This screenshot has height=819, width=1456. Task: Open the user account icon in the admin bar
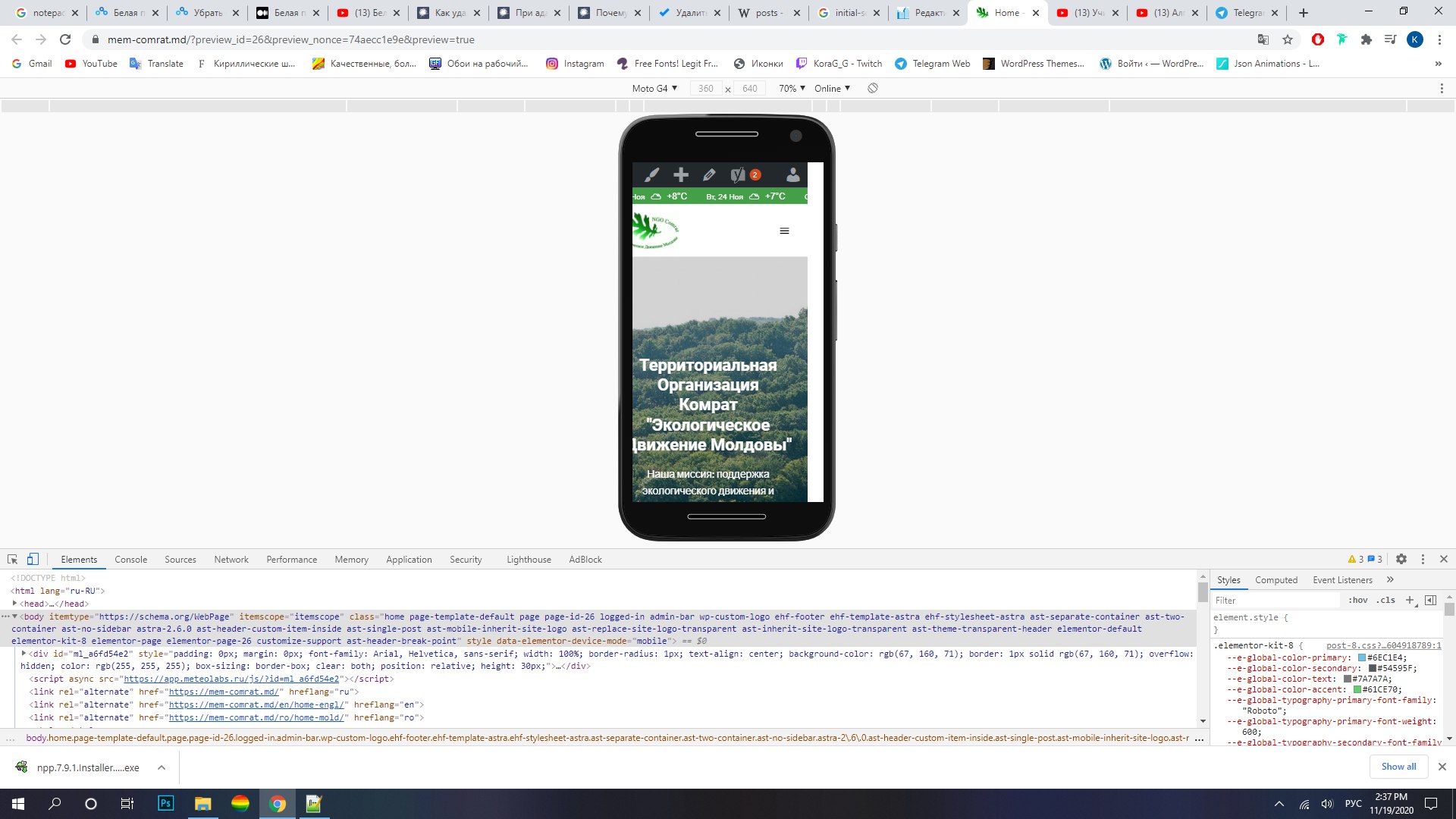(792, 175)
